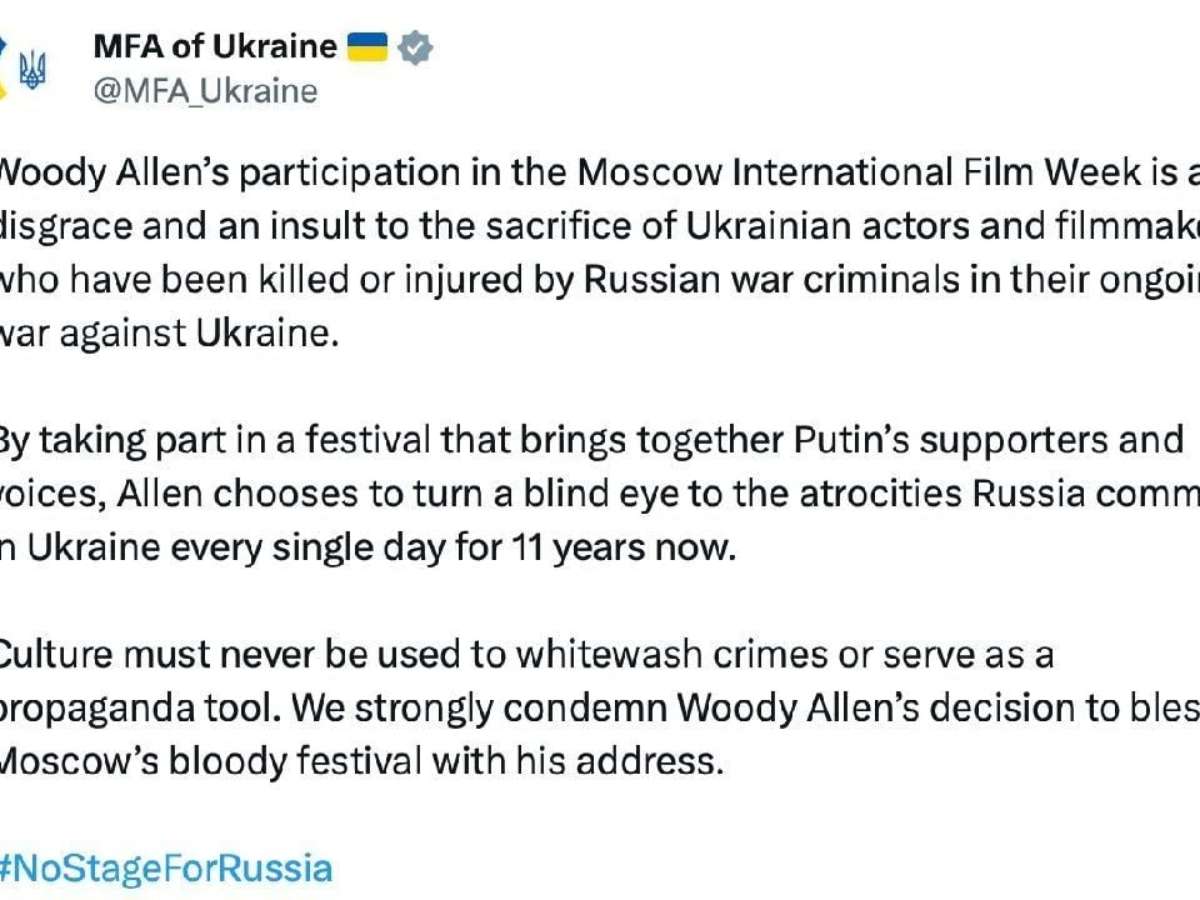Click the Ukrainian flag emoji beside the name
The image size is (1200, 900).
pos(367,46)
